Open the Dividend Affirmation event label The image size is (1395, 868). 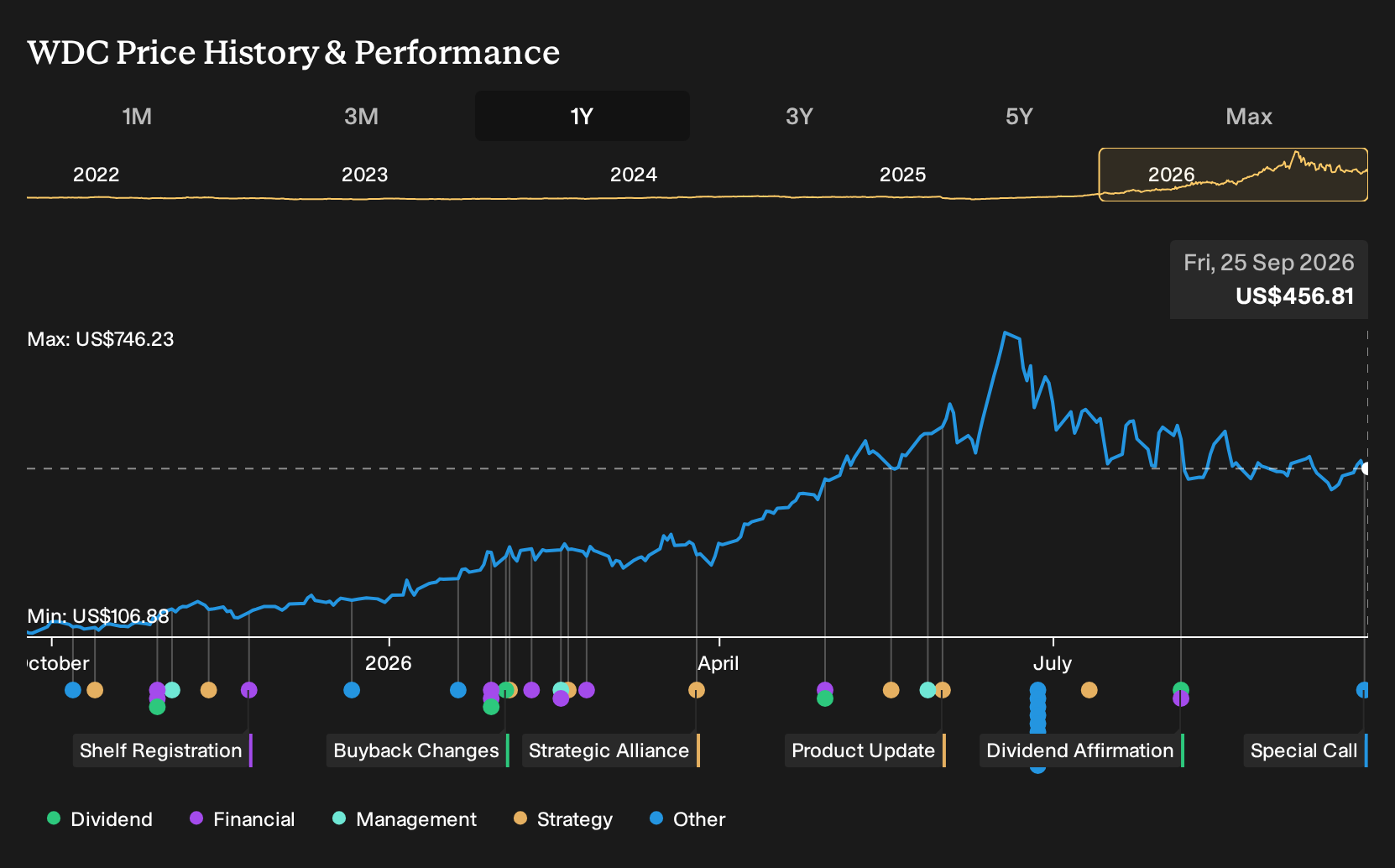[x=1082, y=750]
